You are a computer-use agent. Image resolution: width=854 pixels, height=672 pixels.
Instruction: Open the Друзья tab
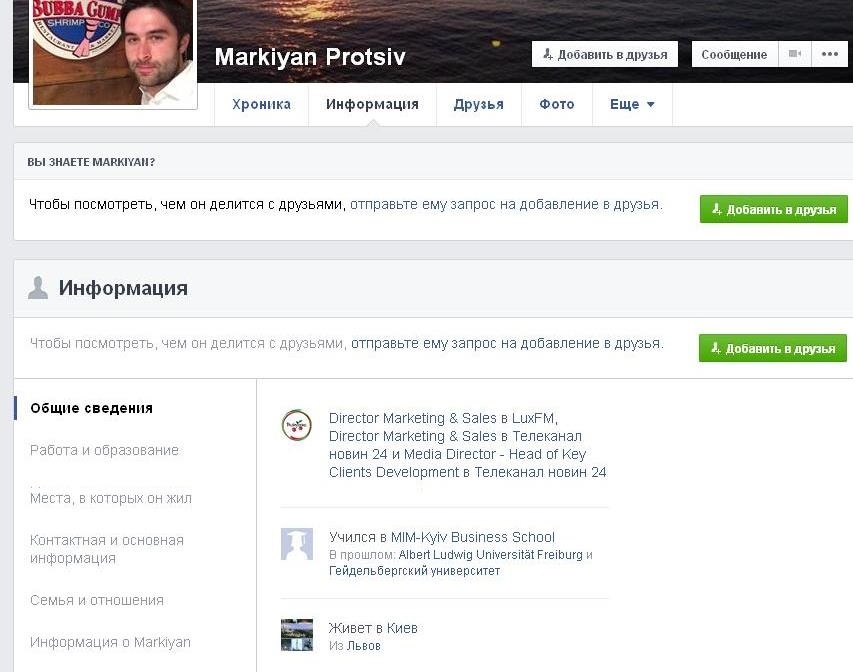[479, 104]
